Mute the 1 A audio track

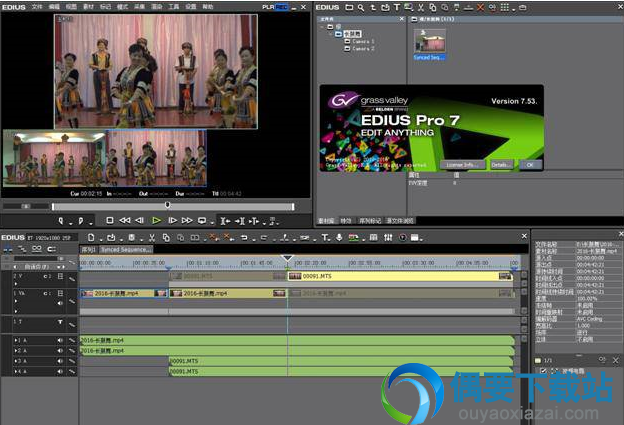tap(60, 340)
